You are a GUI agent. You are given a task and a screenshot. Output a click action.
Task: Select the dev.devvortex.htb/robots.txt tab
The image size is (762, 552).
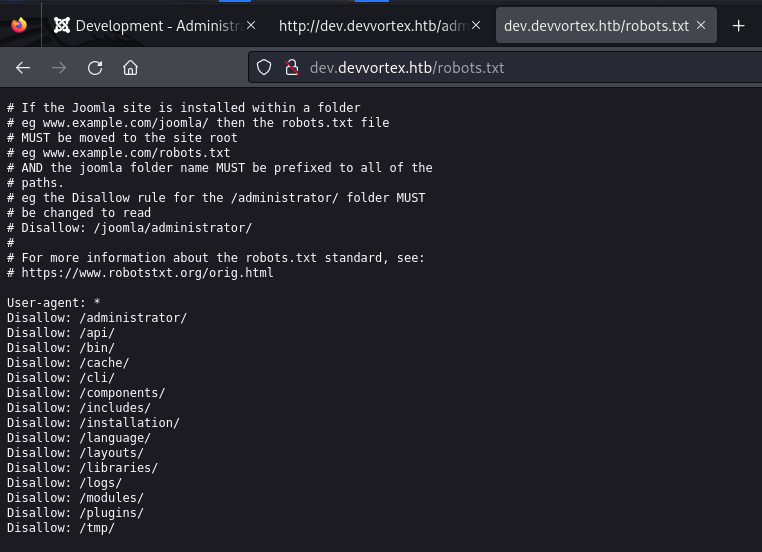[606, 25]
